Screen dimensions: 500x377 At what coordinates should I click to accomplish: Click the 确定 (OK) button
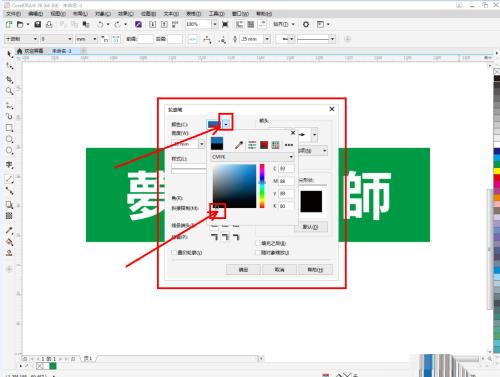[x=243, y=269]
